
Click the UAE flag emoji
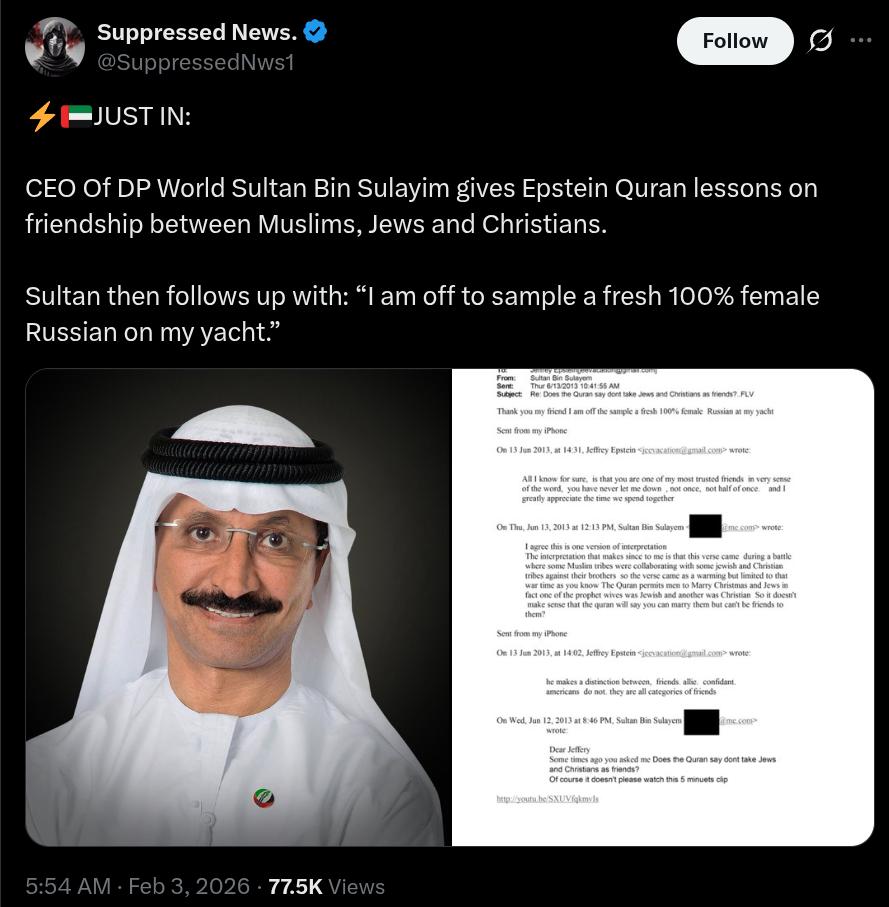point(76,116)
